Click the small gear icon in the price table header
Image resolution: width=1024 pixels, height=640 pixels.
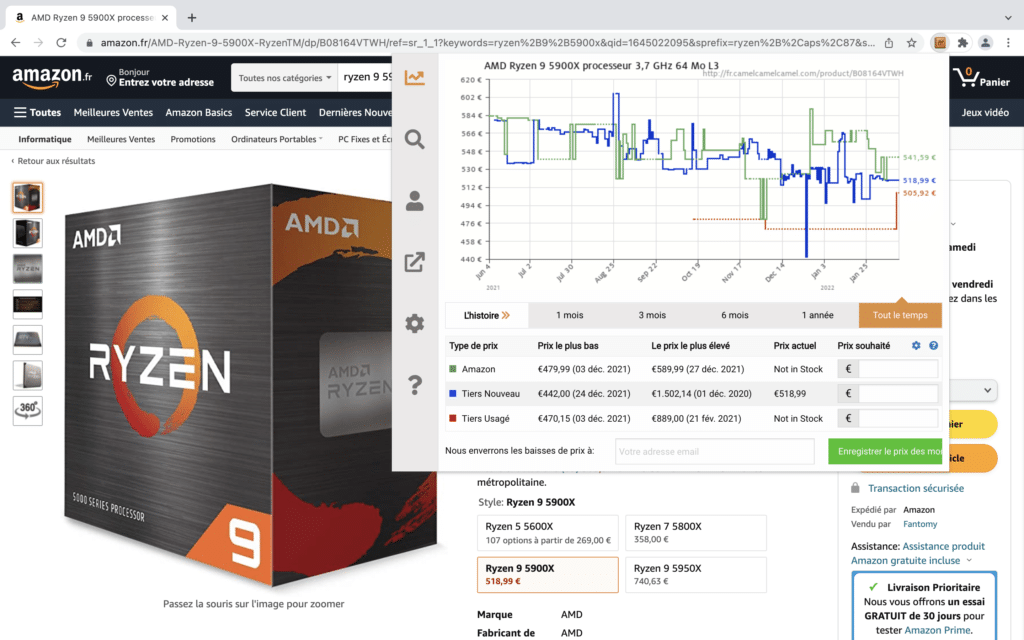click(x=916, y=345)
